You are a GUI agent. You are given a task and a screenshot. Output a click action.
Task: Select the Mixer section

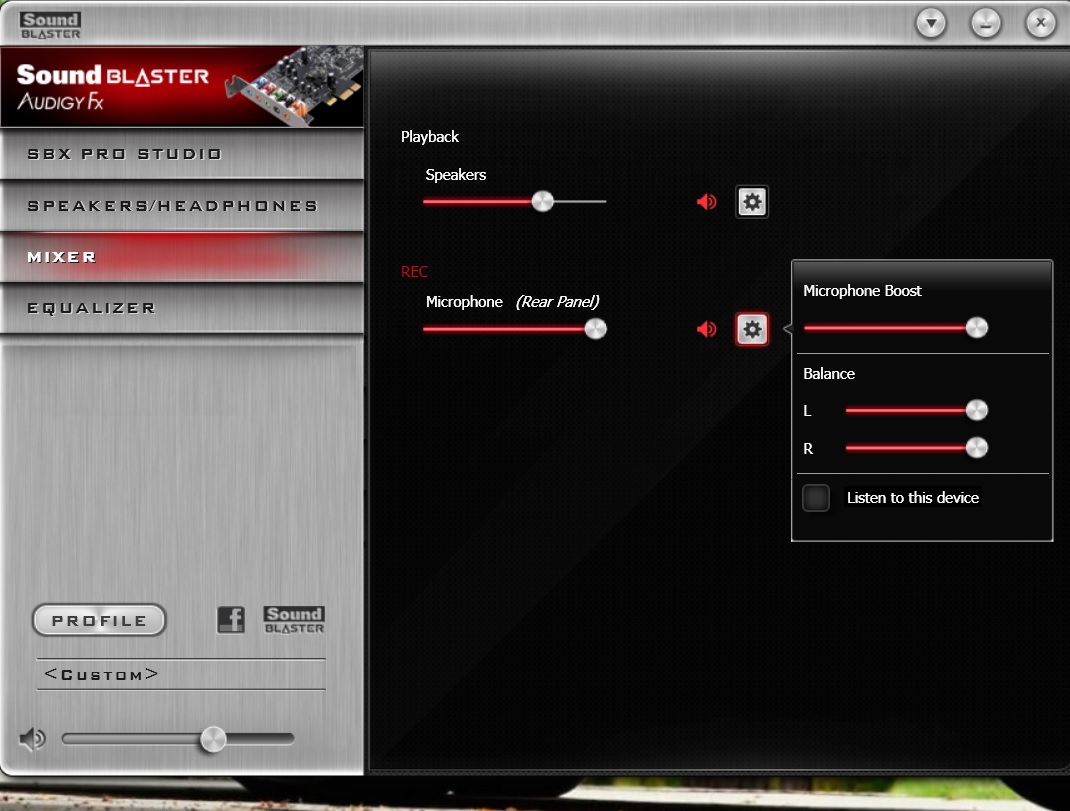point(182,257)
